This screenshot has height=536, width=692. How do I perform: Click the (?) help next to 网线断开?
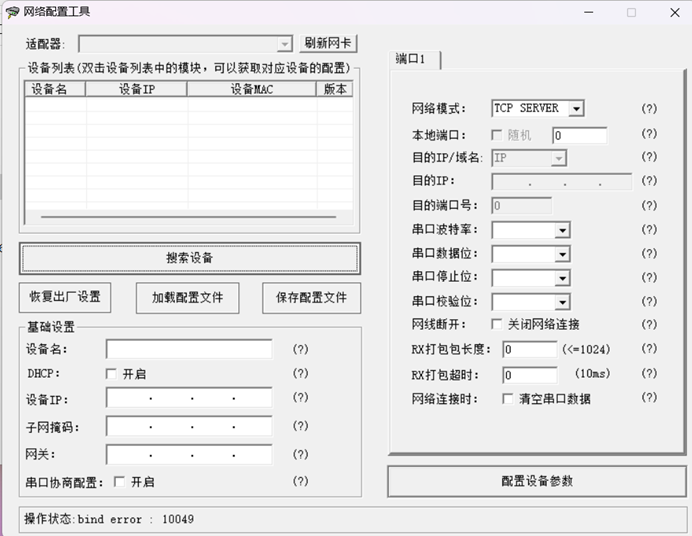(649, 325)
